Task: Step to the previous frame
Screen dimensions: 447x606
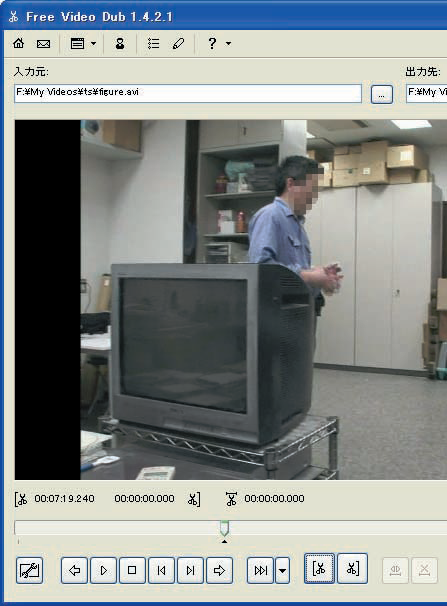Action: (161, 570)
